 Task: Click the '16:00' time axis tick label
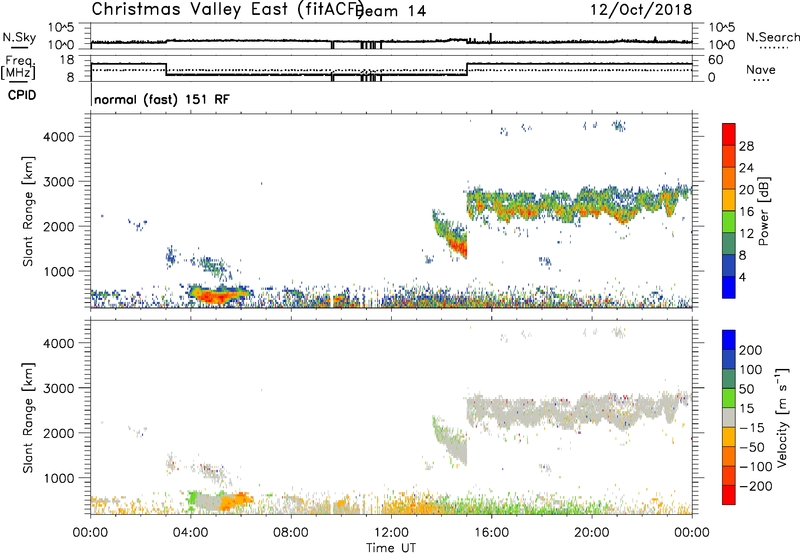click(491, 533)
